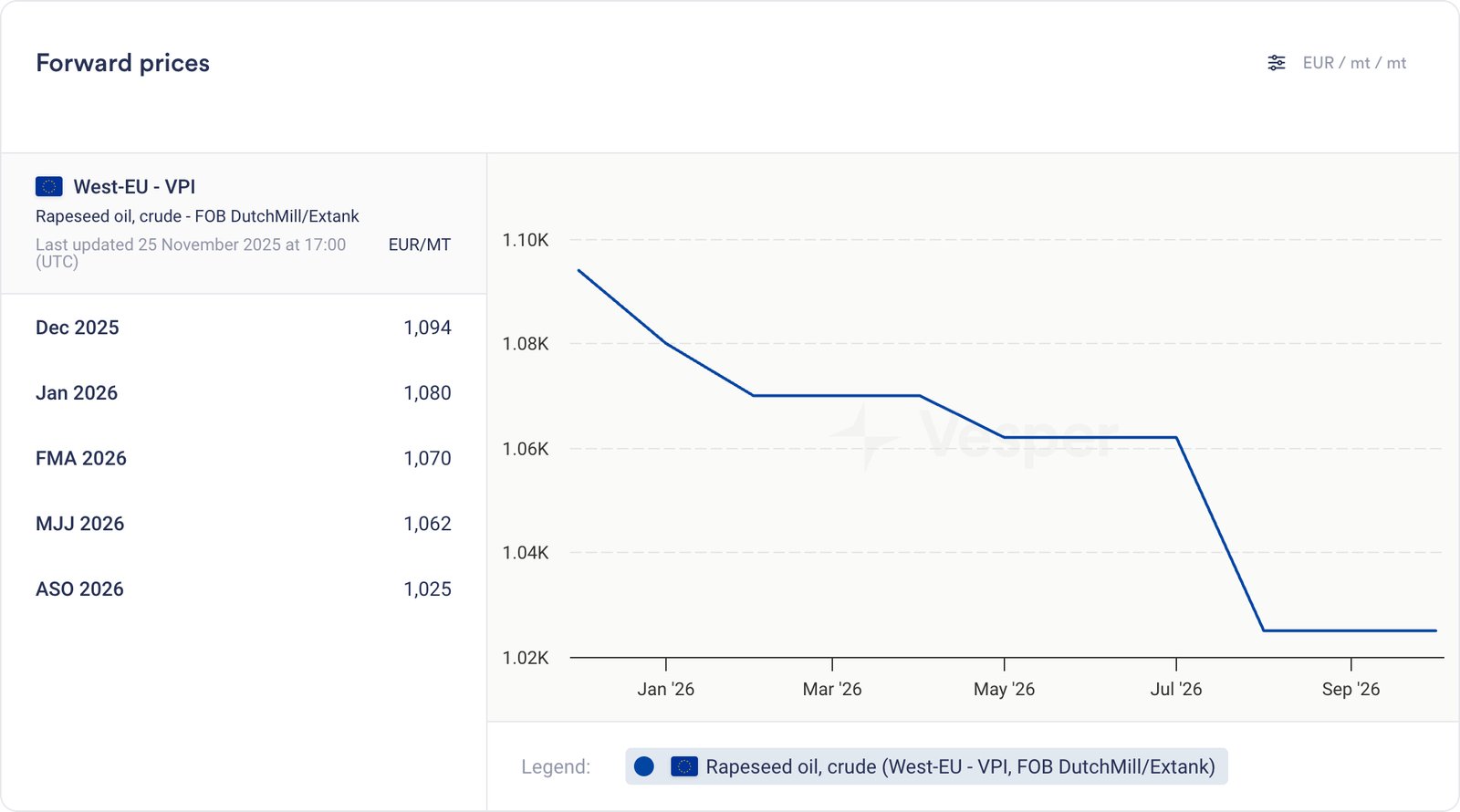Click the Forward prices title
The width and height of the screenshot is (1460, 812).
pyautogui.click(x=123, y=63)
